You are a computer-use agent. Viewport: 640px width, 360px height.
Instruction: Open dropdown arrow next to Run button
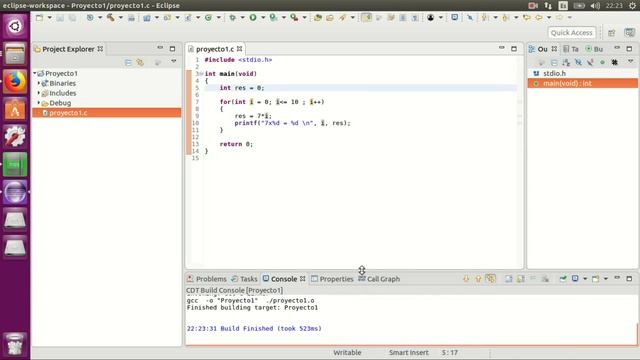pyautogui.click(x=263, y=18)
